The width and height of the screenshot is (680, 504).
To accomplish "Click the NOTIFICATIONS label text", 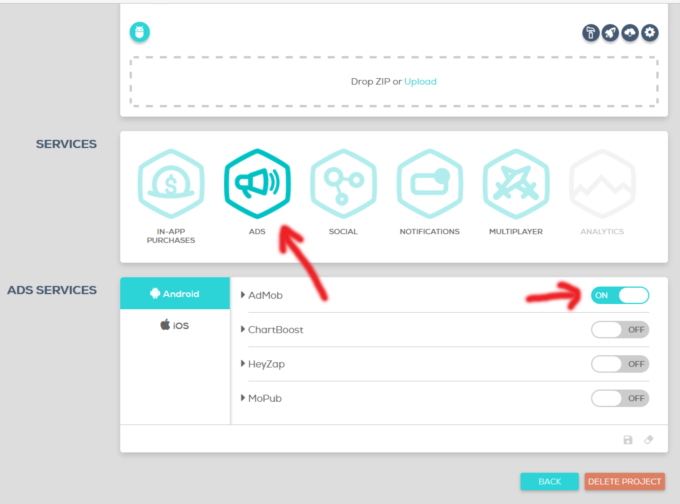I will tap(429, 232).
